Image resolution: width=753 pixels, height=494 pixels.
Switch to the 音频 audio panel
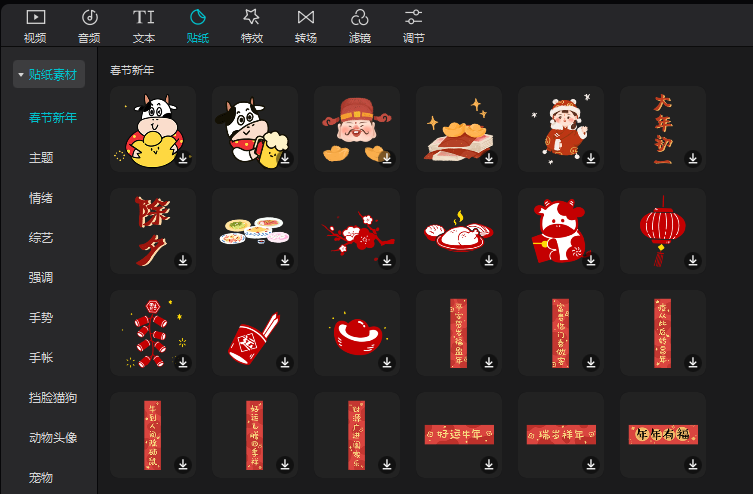point(89,25)
